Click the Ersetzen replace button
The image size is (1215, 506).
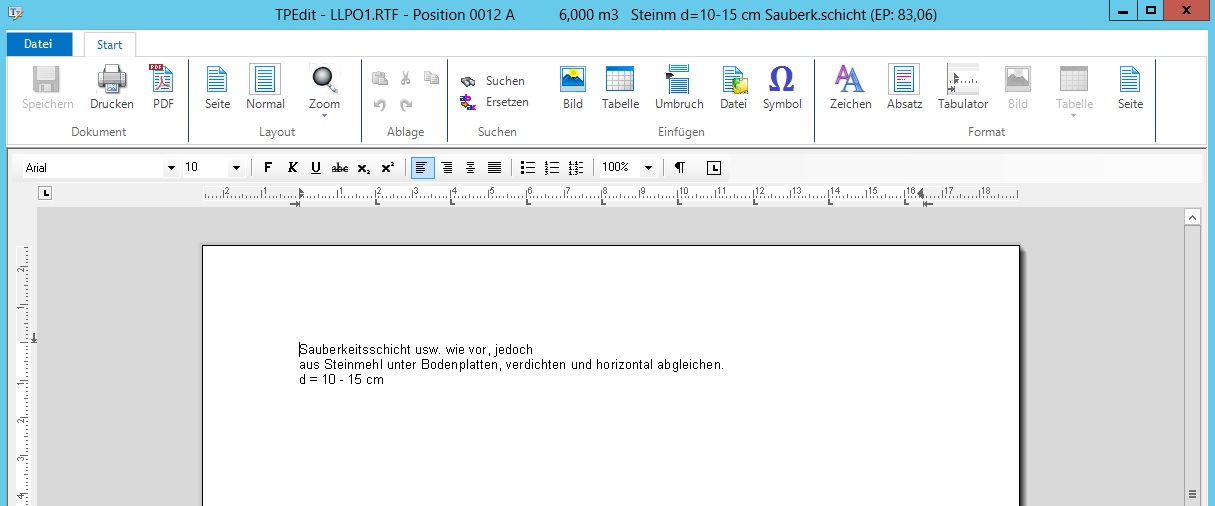(494, 102)
